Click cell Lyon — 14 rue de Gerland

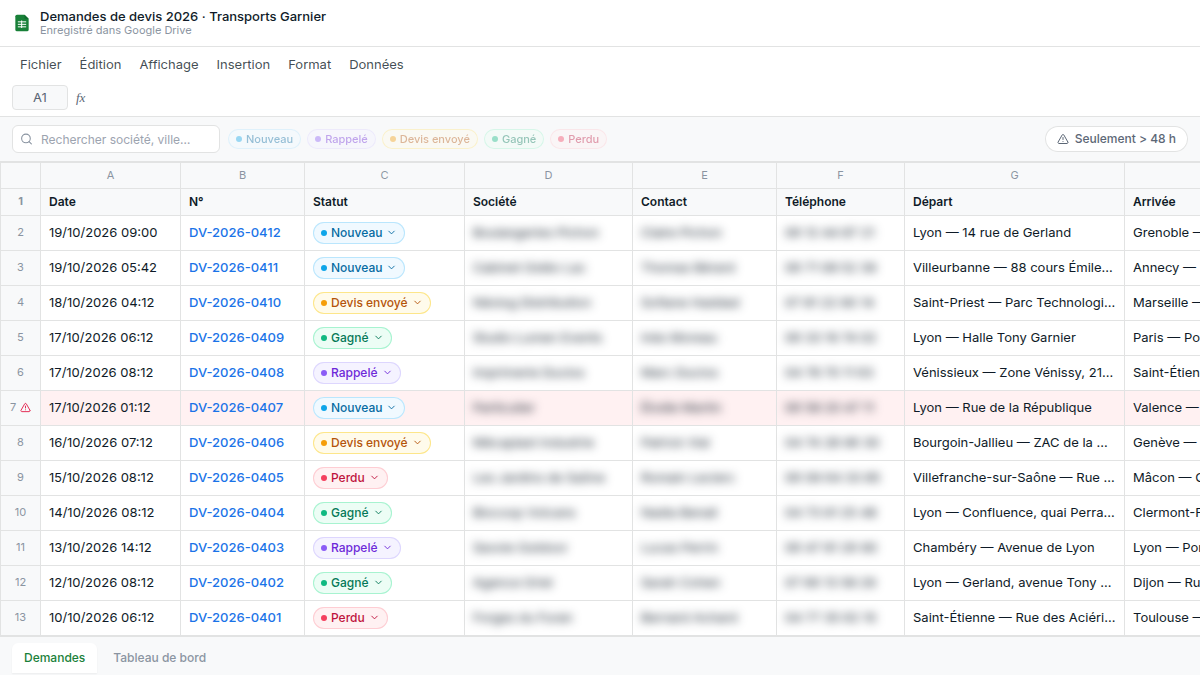click(1014, 233)
